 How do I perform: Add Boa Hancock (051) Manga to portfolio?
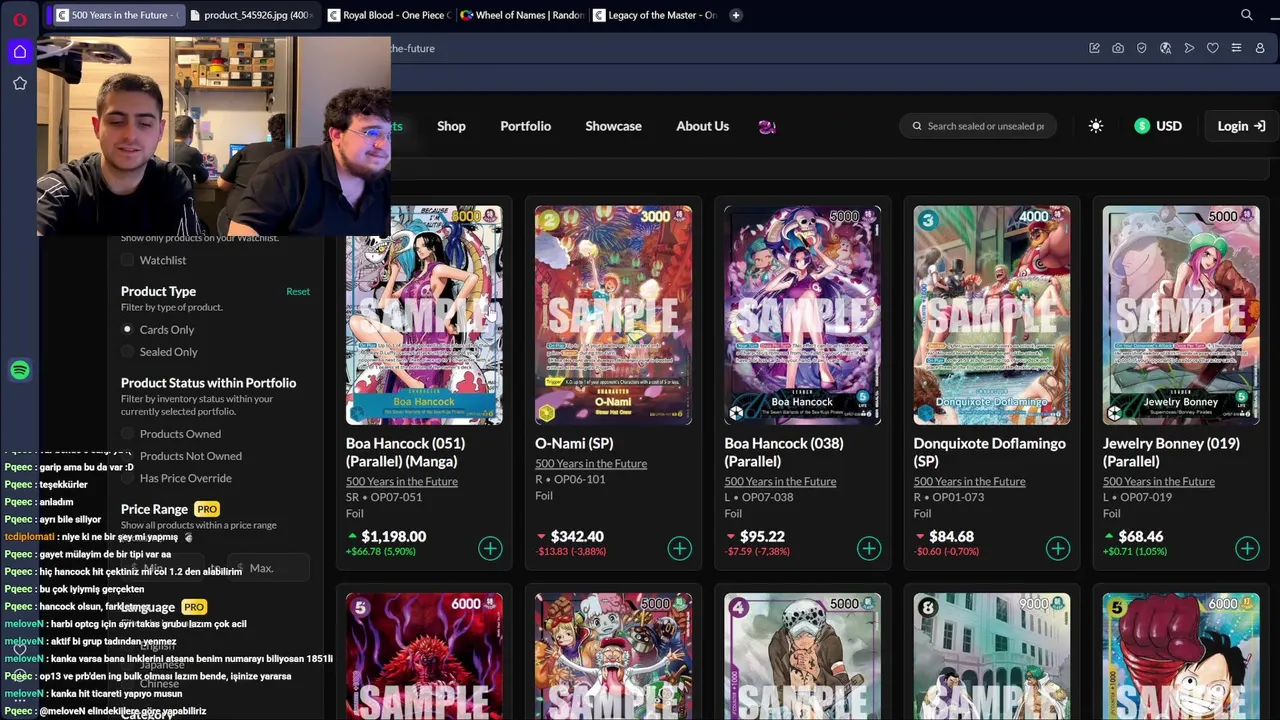click(490, 548)
